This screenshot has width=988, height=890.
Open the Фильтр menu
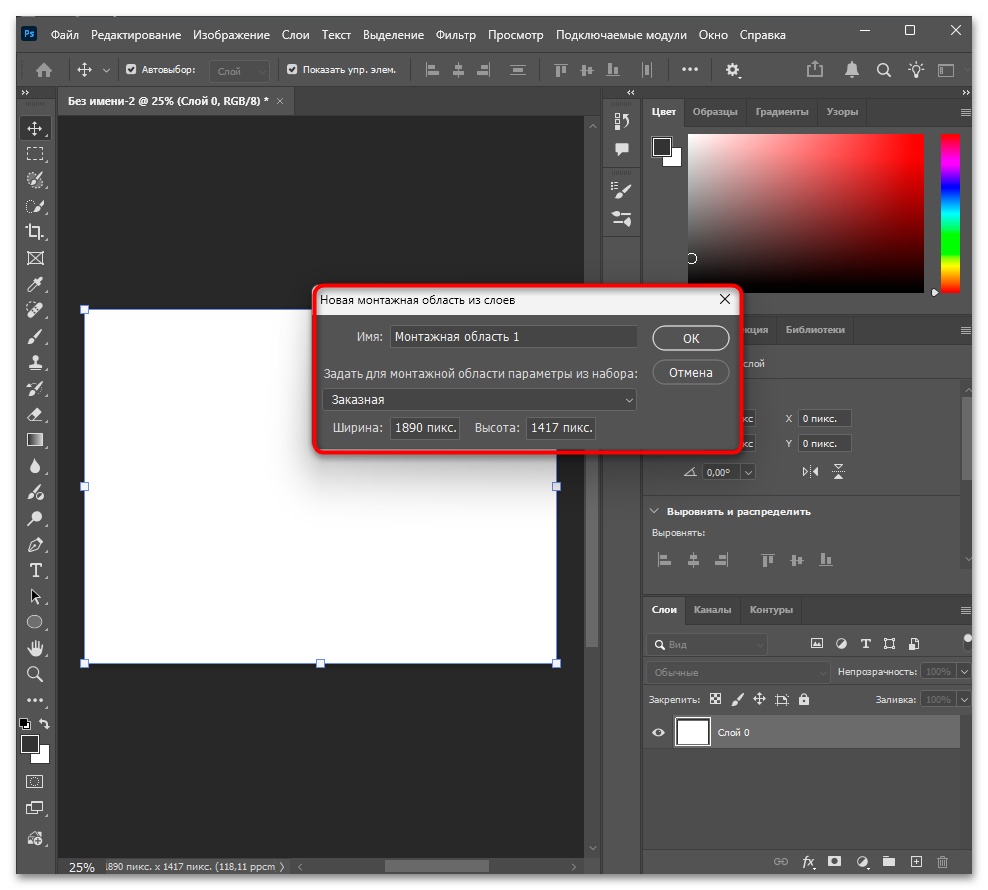[456, 35]
